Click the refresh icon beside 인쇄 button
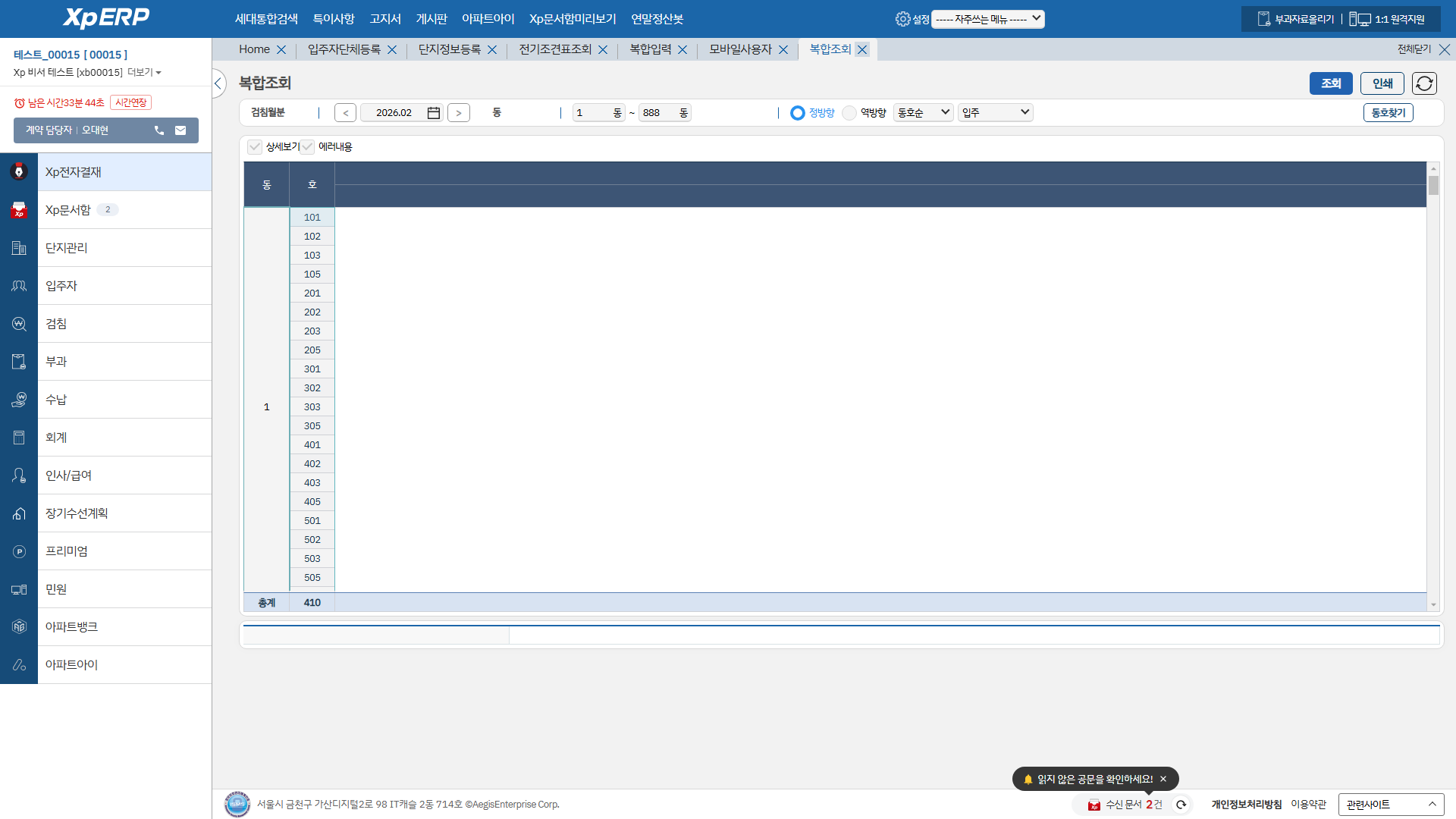The image size is (1456, 819). pos(1424,83)
